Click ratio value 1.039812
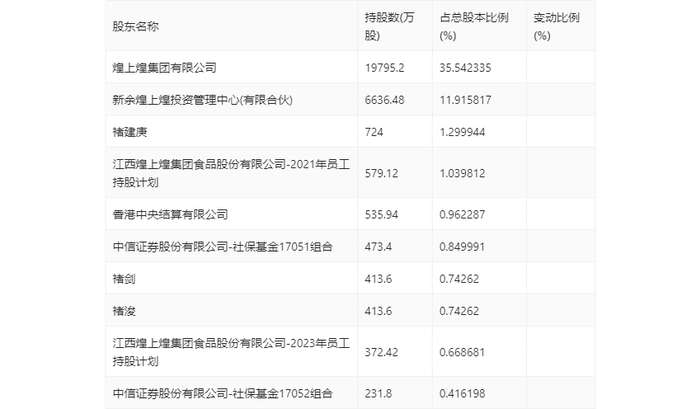This screenshot has height=409, width=700. pos(462,173)
